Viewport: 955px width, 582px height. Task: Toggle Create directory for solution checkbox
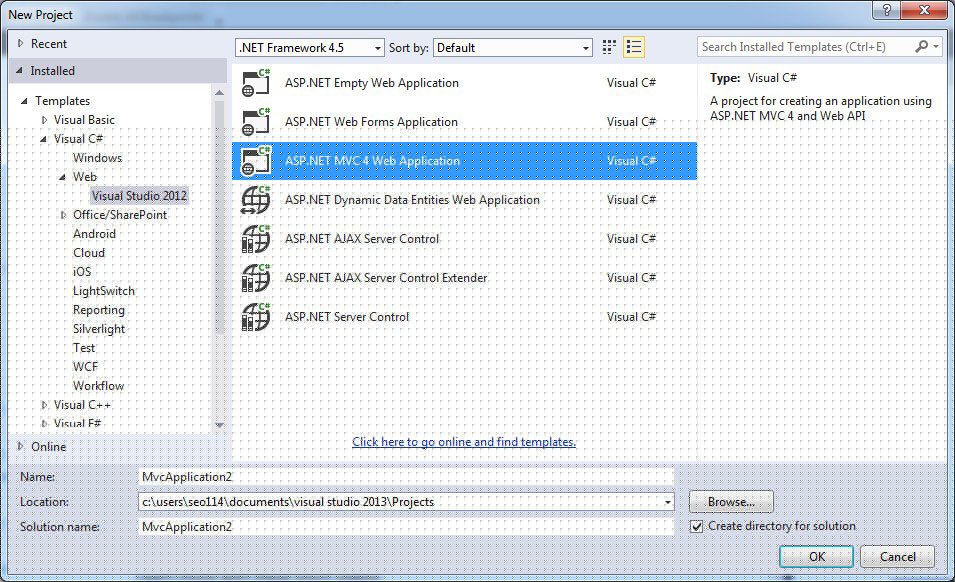(697, 526)
